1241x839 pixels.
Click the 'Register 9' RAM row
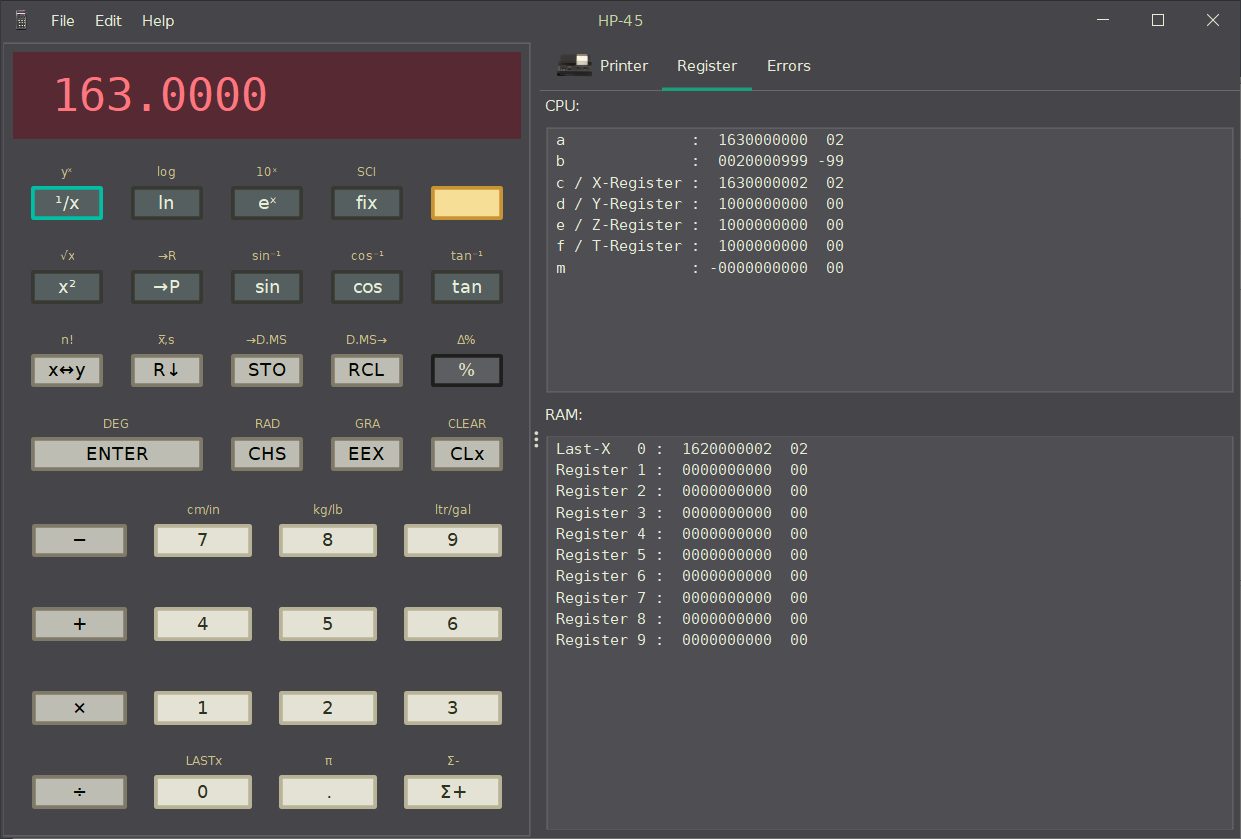pyautogui.click(x=682, y=640)
